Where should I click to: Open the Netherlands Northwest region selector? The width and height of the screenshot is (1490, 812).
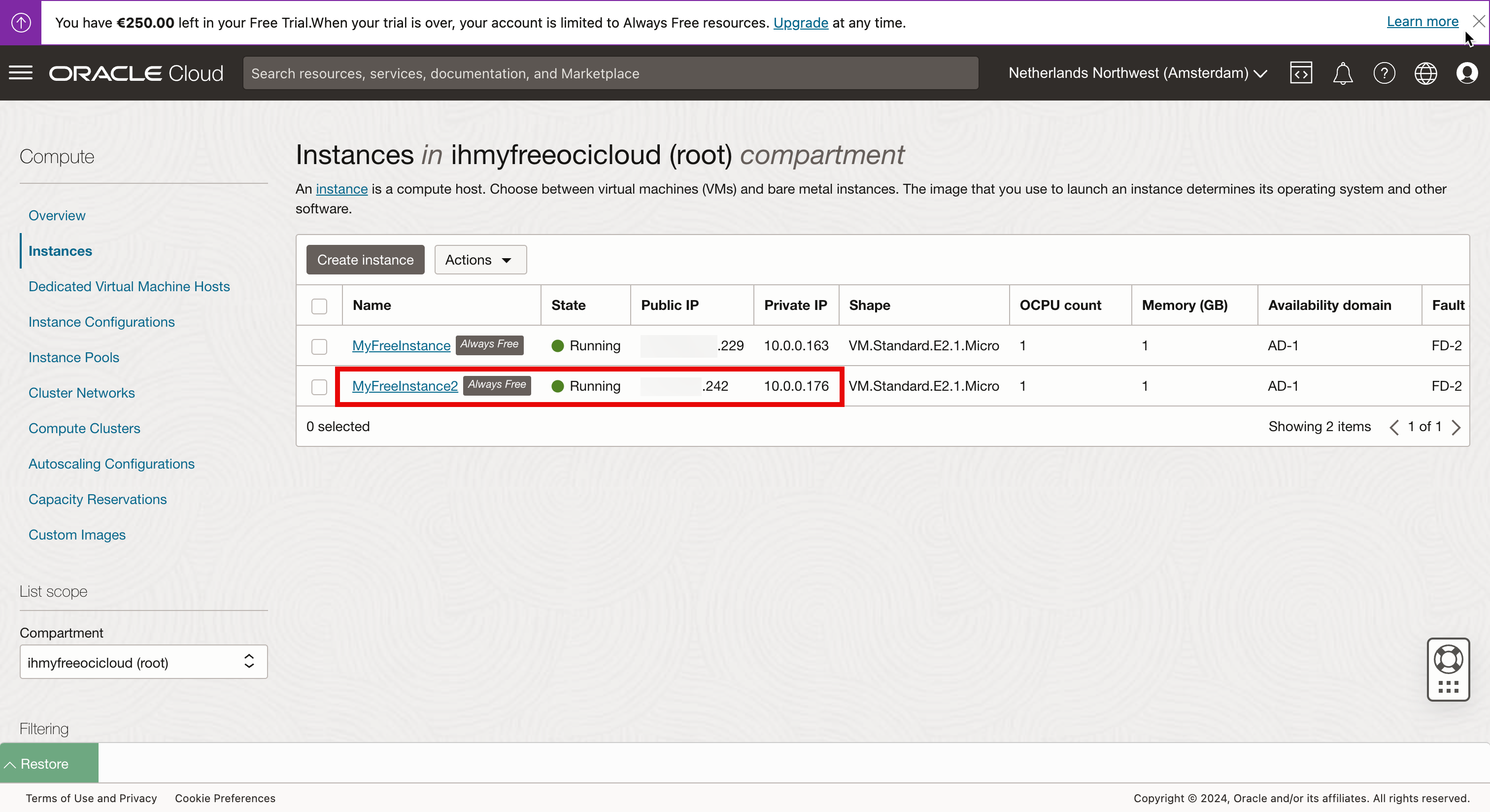(1137, 73)
